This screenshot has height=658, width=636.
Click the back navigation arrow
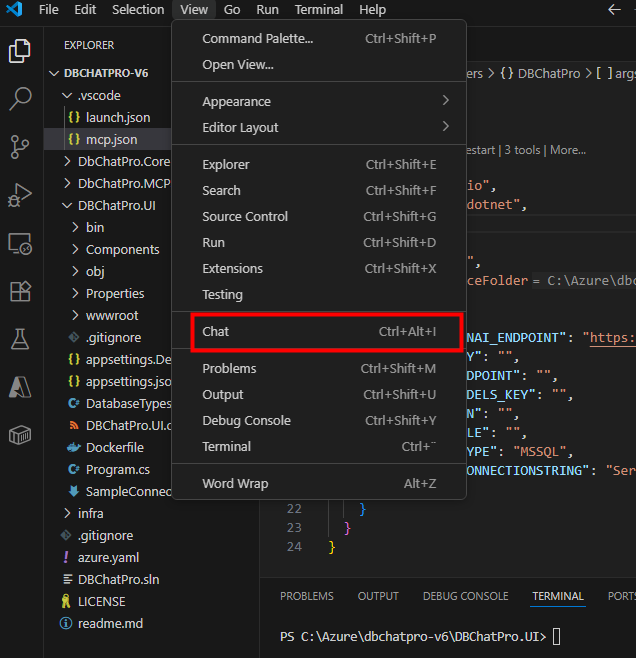[x=614, y=9]
